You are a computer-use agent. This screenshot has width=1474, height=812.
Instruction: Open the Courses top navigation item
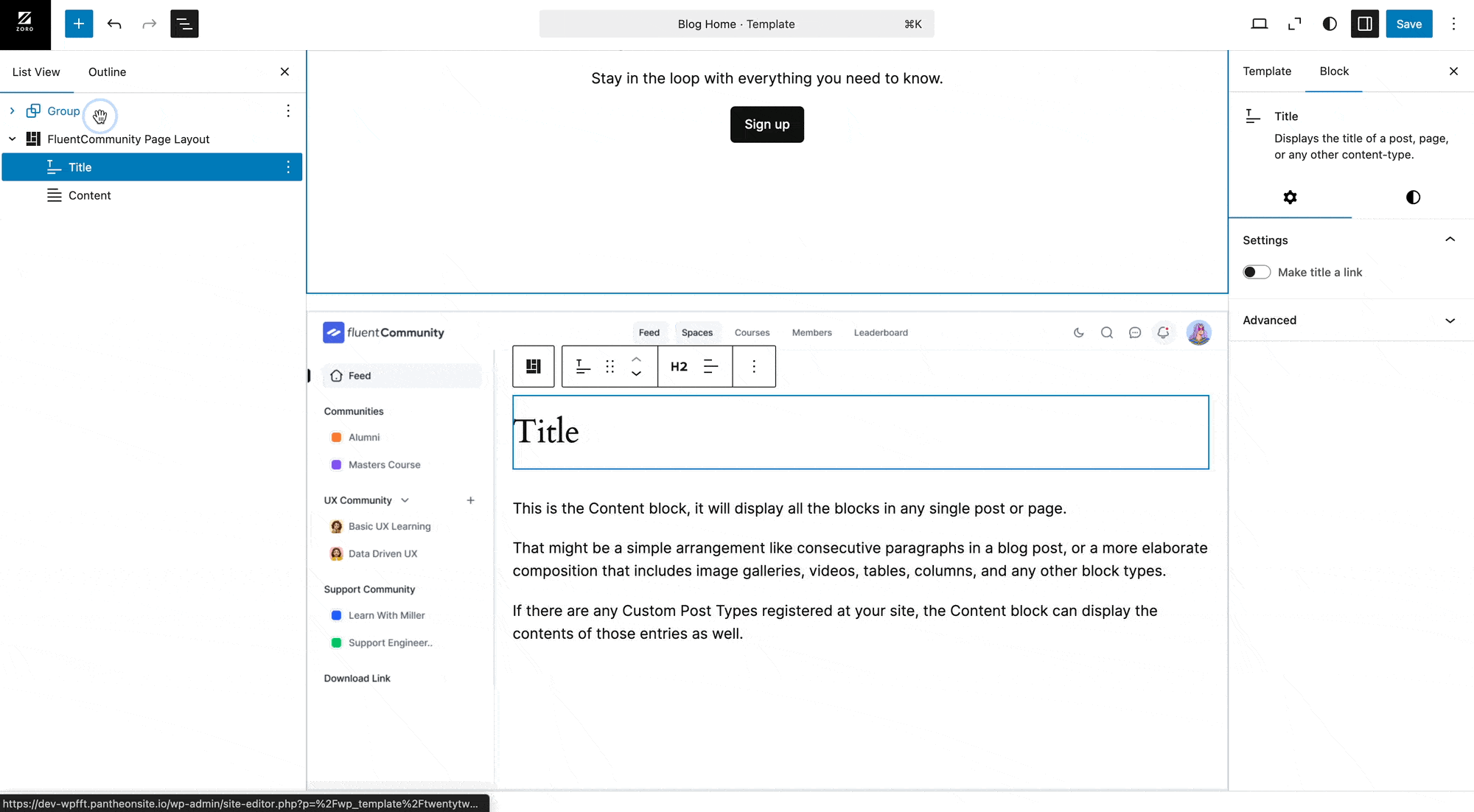752,333
